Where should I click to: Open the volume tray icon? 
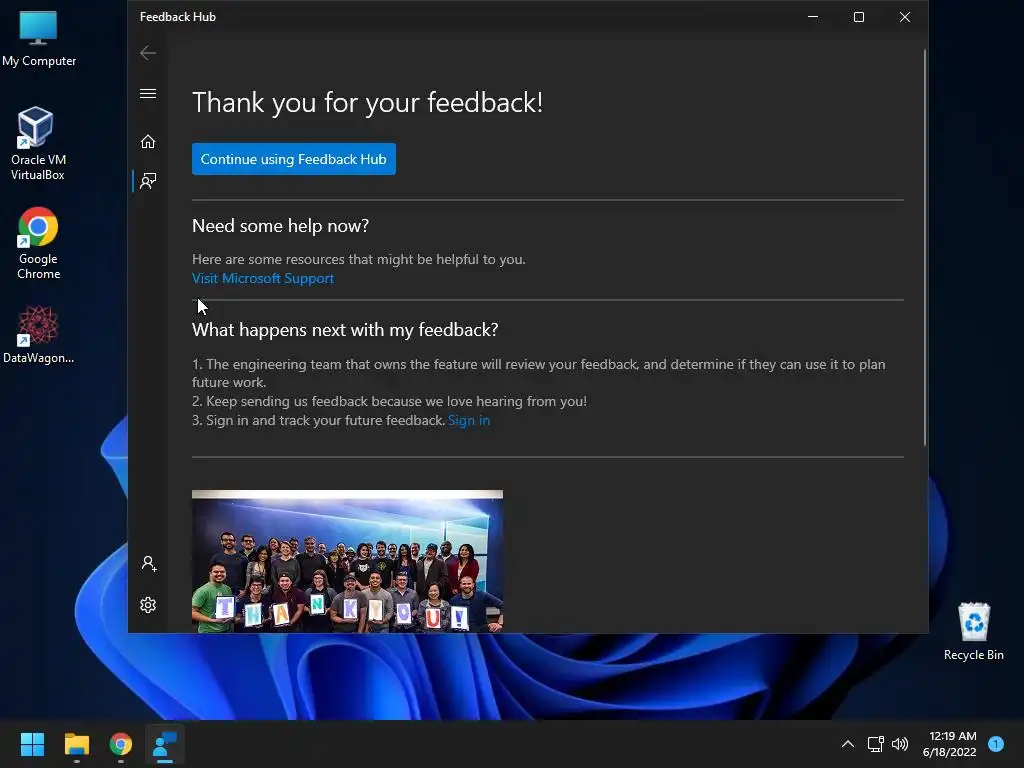tap(900, 744)
